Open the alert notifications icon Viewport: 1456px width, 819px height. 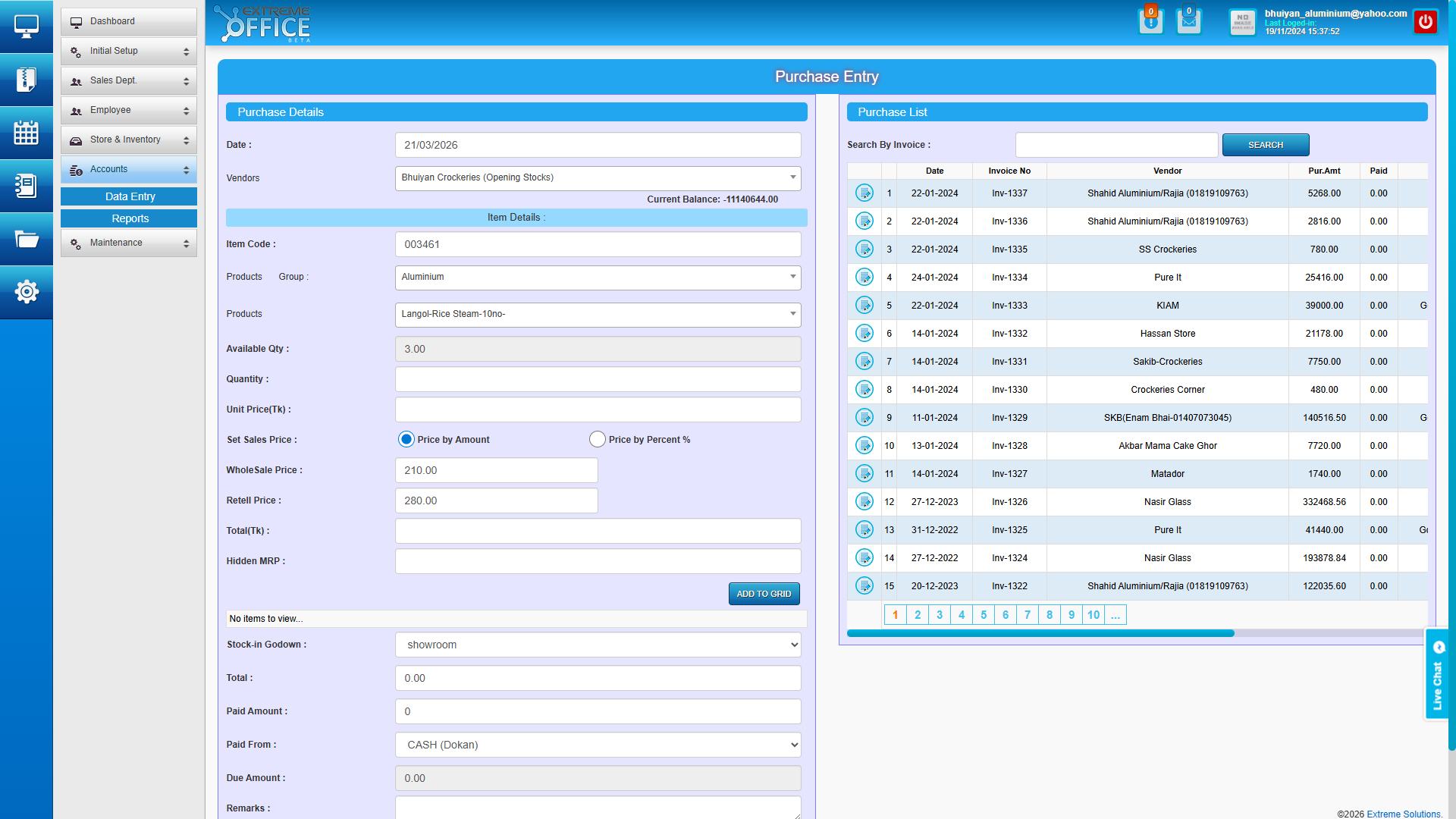click(x=1150, y=21)
